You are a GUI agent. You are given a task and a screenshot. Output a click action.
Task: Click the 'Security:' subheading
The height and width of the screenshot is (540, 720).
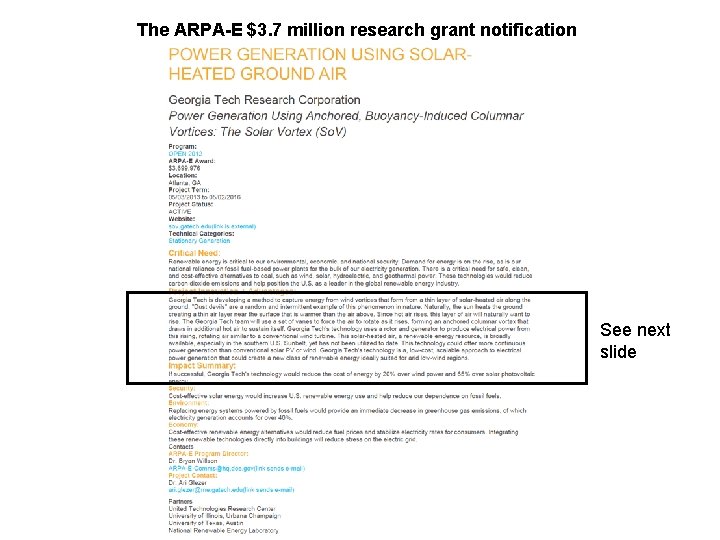pos(182,388)
